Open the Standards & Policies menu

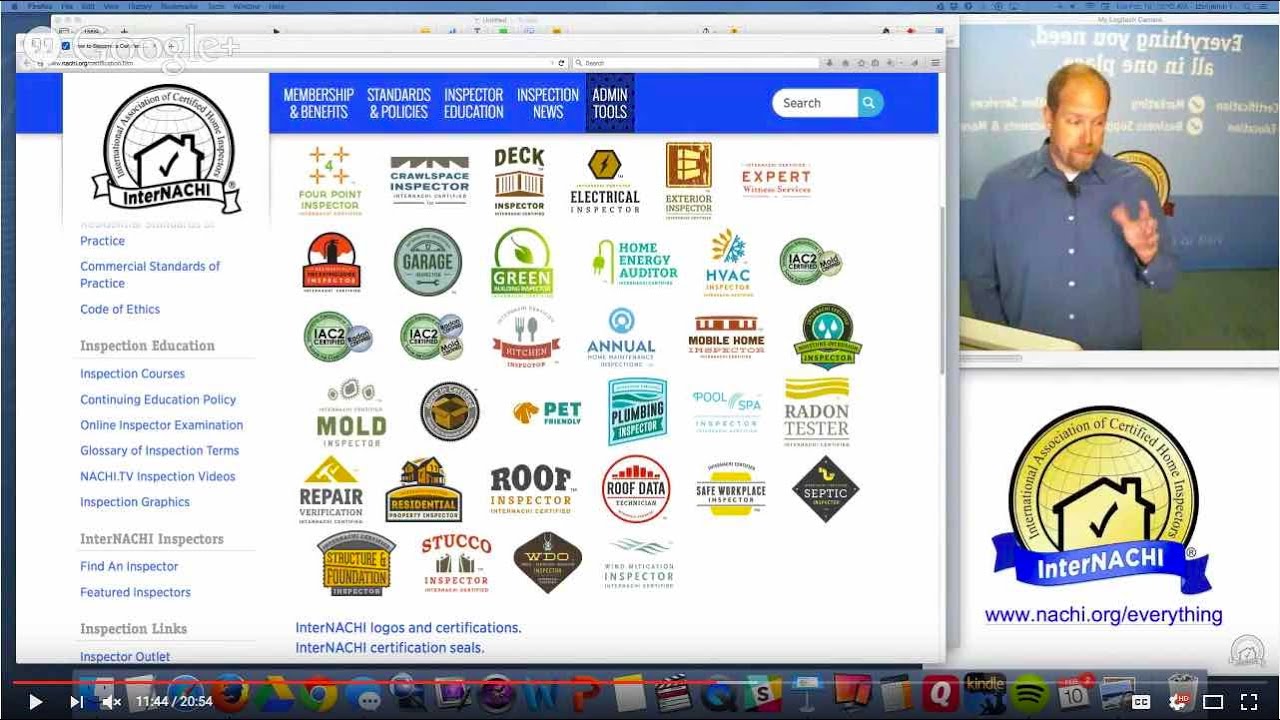(399, 103)
